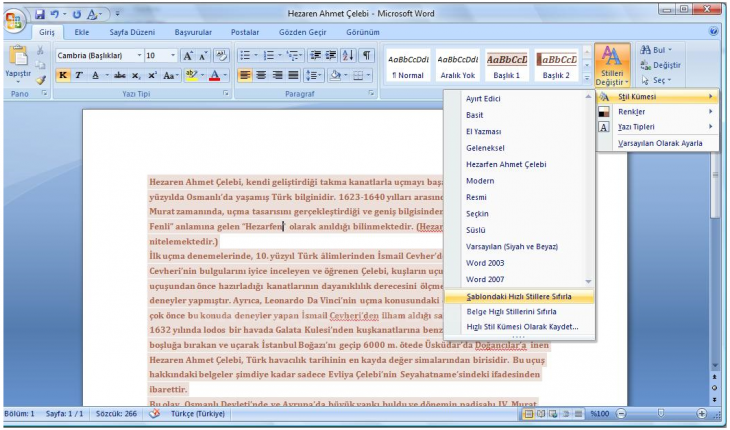Save the document from quick access toolbar

tap(40, 14)
